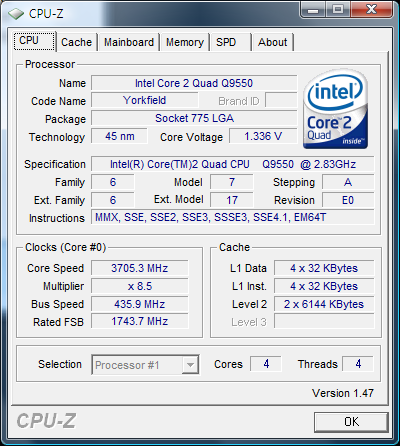The height and width of the screenshot is (446, 400).
Task: Open the SPD tab
Action: click(x=231, y=42)
